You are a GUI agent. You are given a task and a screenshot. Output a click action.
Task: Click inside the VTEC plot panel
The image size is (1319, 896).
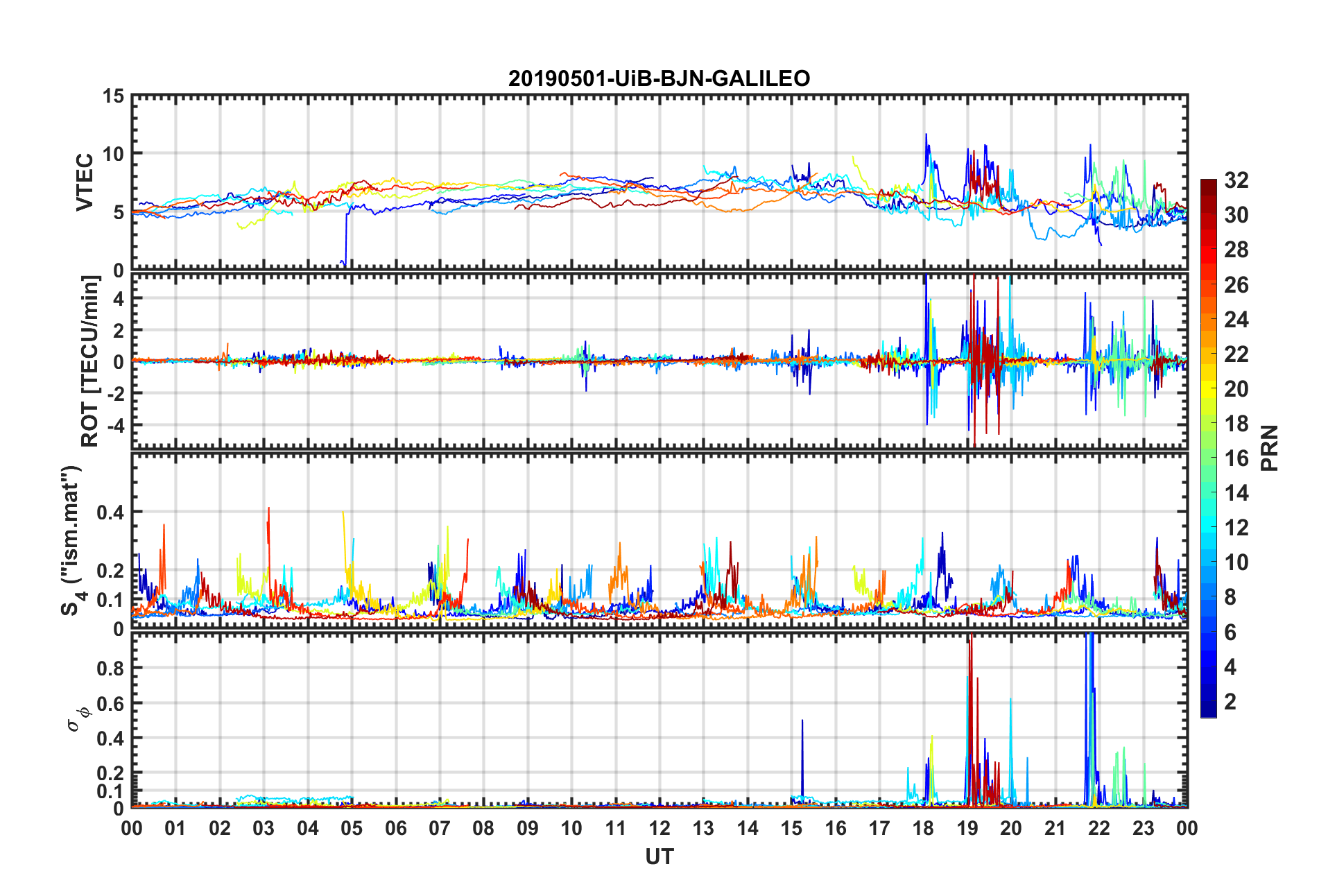659,182
